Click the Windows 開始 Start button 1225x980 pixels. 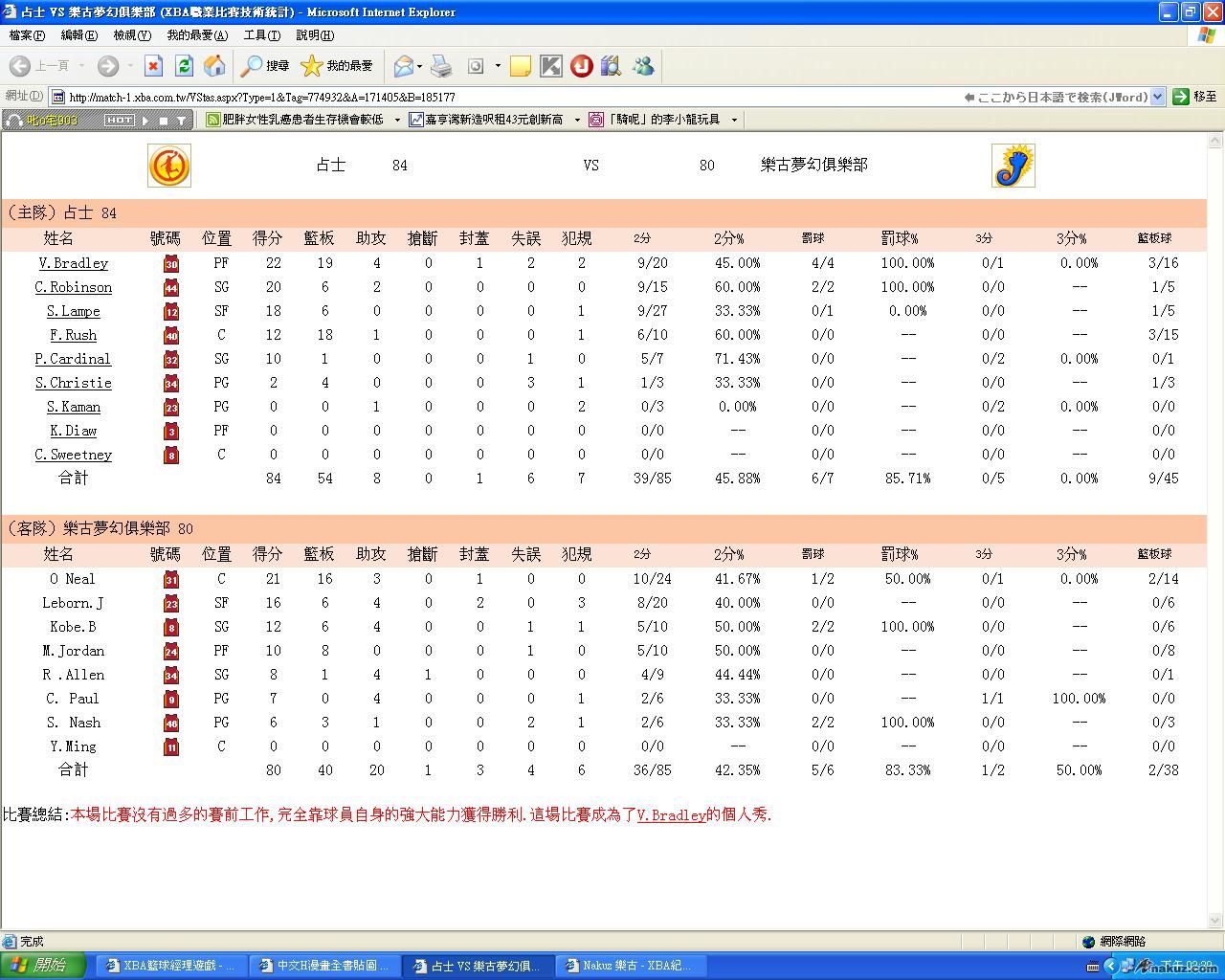[44, 966]
